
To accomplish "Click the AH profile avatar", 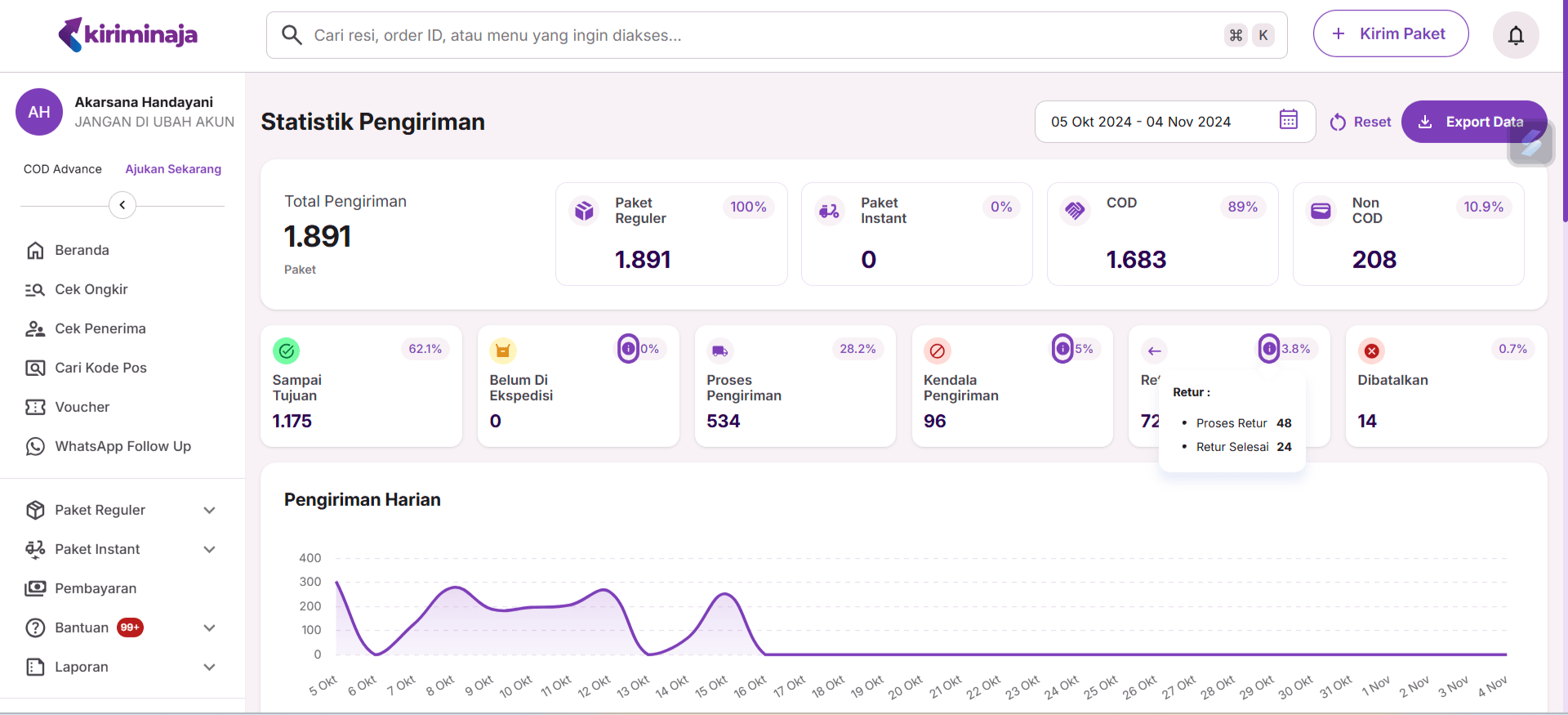I will (39, 112).
